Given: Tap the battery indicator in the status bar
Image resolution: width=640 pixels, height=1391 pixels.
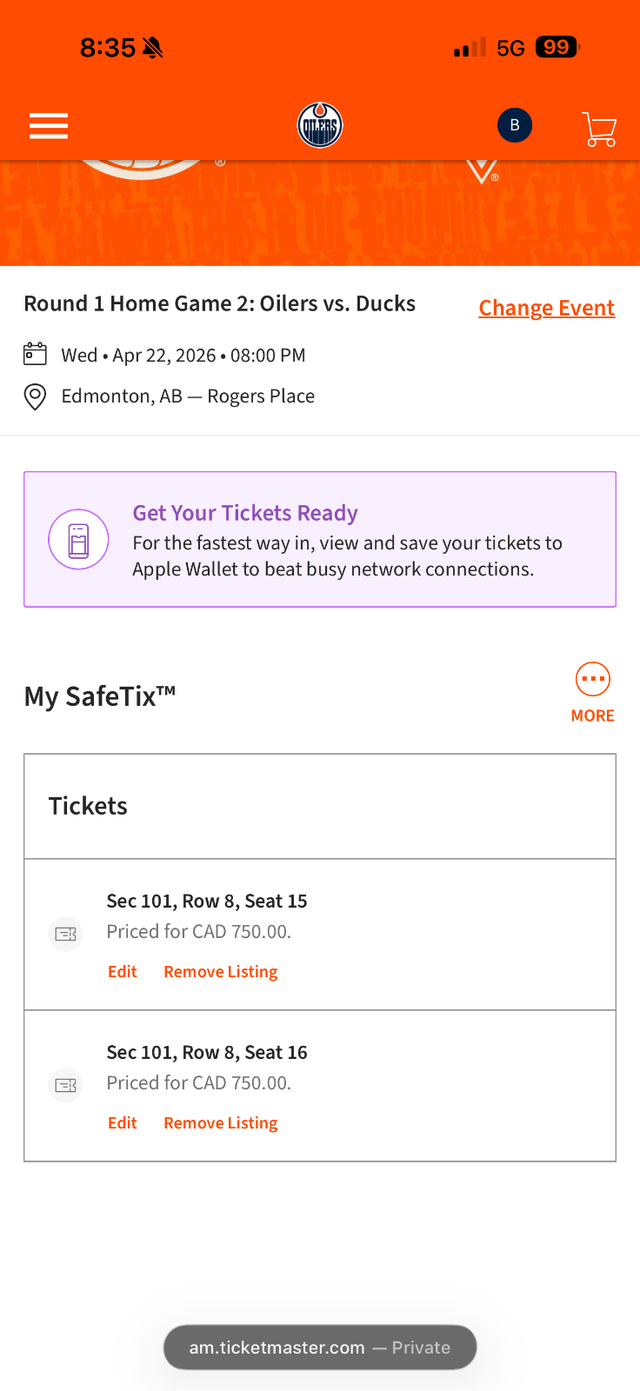Looking at the screenshot, I should (556, 46).
